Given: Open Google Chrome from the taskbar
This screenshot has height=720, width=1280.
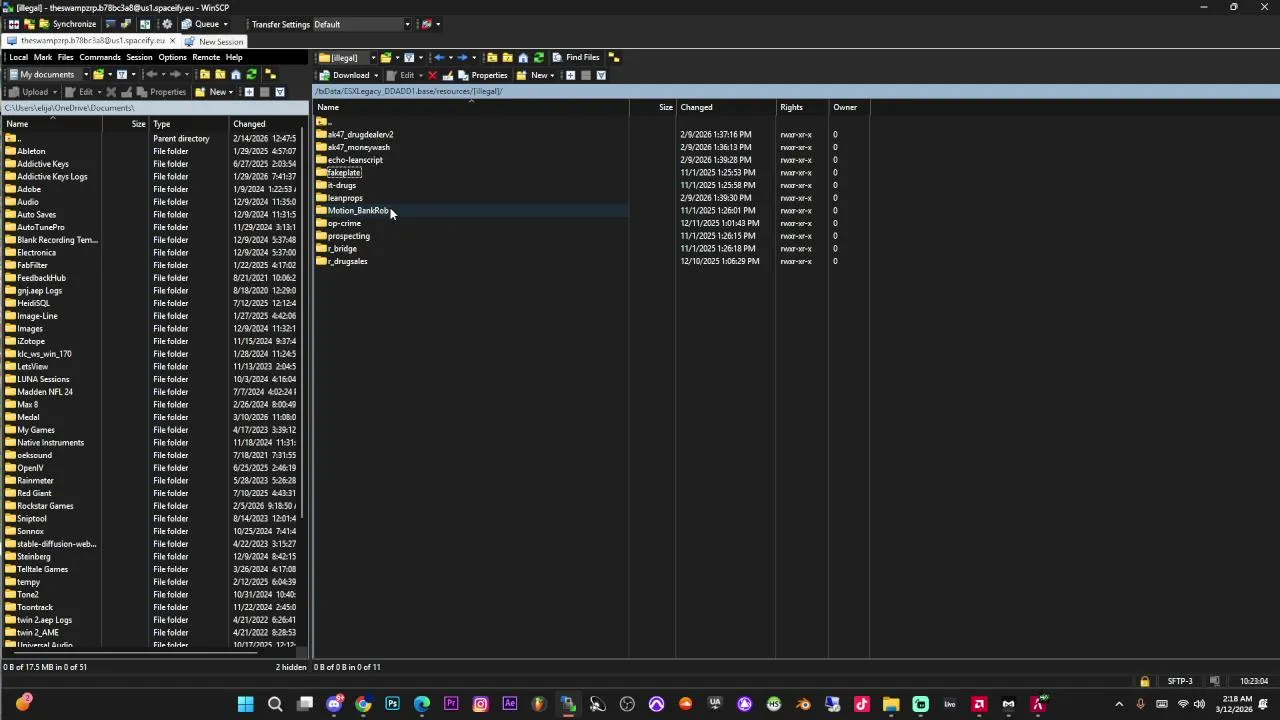Looking at the screenshot, I should 363,704.
